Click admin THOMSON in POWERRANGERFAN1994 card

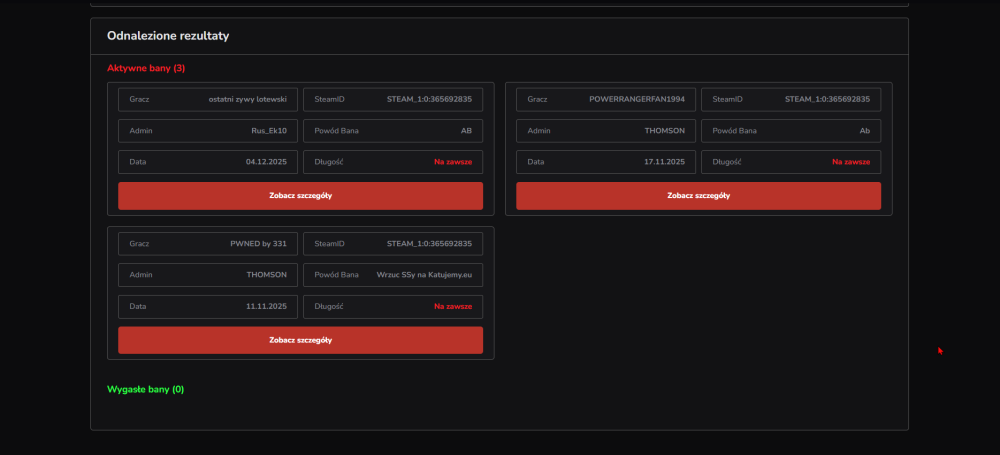click(665, 131)
